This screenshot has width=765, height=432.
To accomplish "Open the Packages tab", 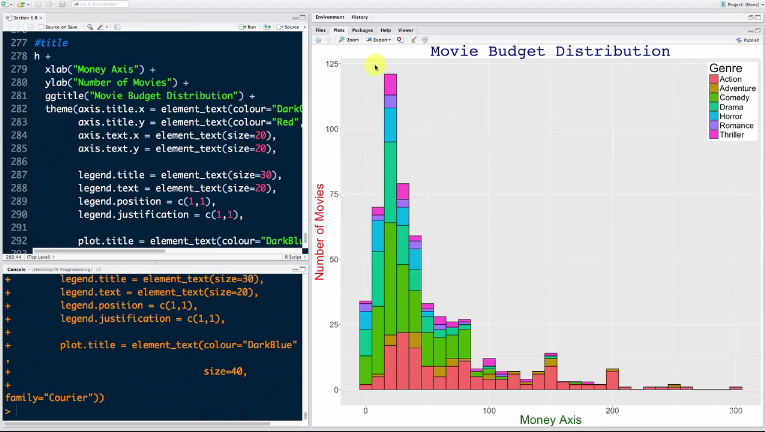I will (x=362, y=30).
